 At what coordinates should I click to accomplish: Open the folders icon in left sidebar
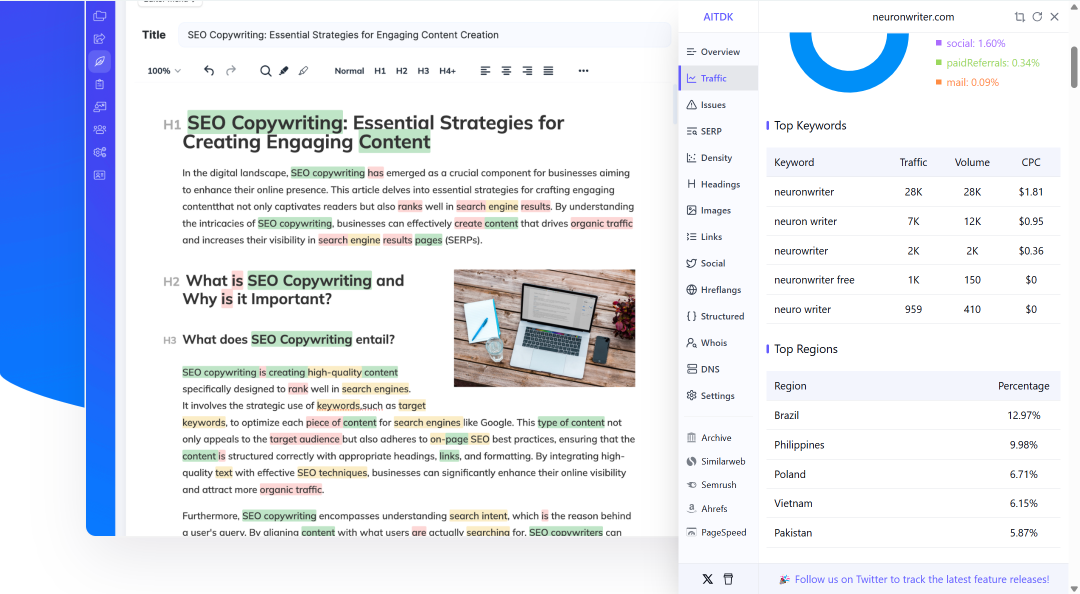100,16
